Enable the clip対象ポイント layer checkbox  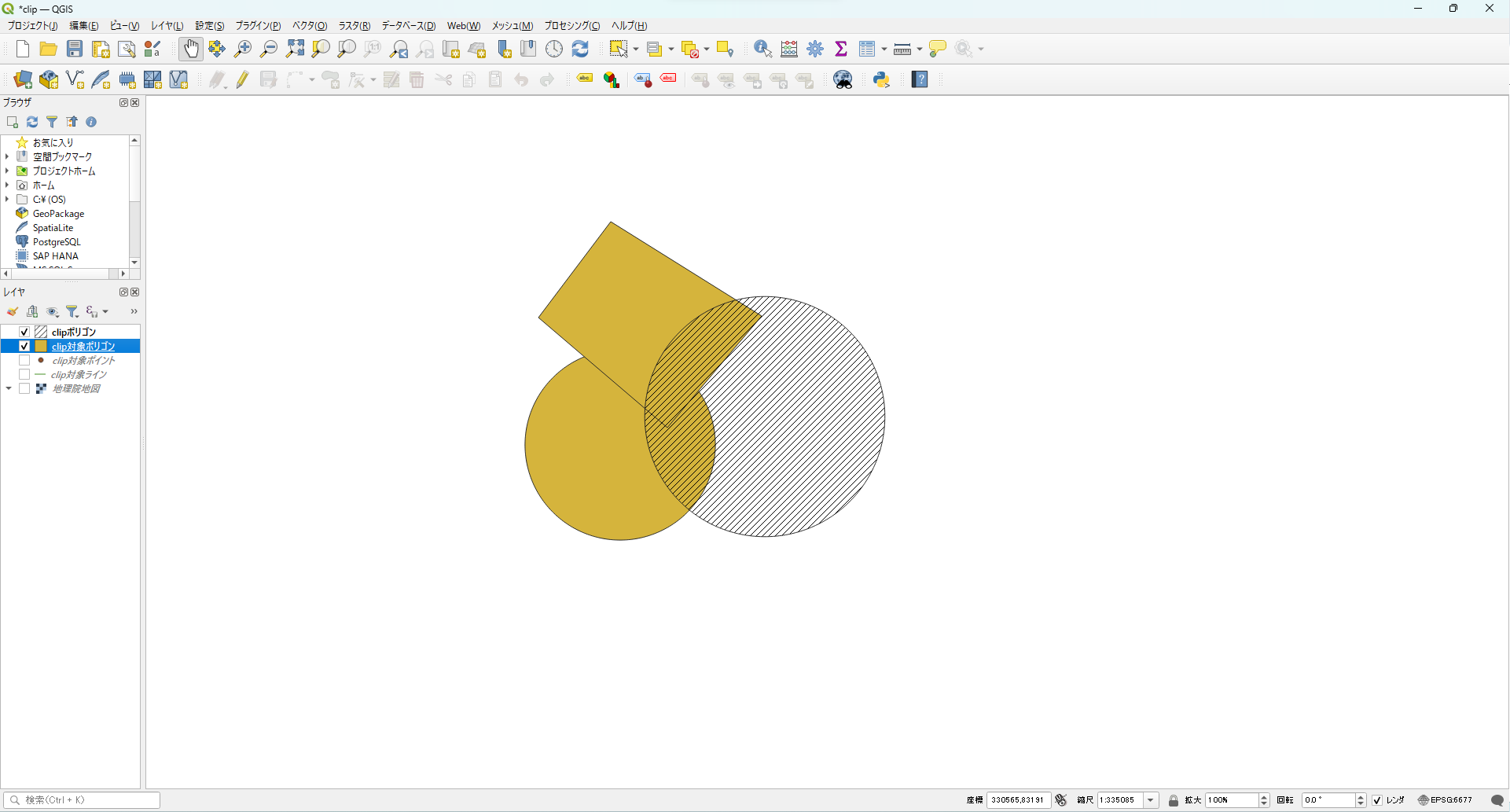(24, 360)
